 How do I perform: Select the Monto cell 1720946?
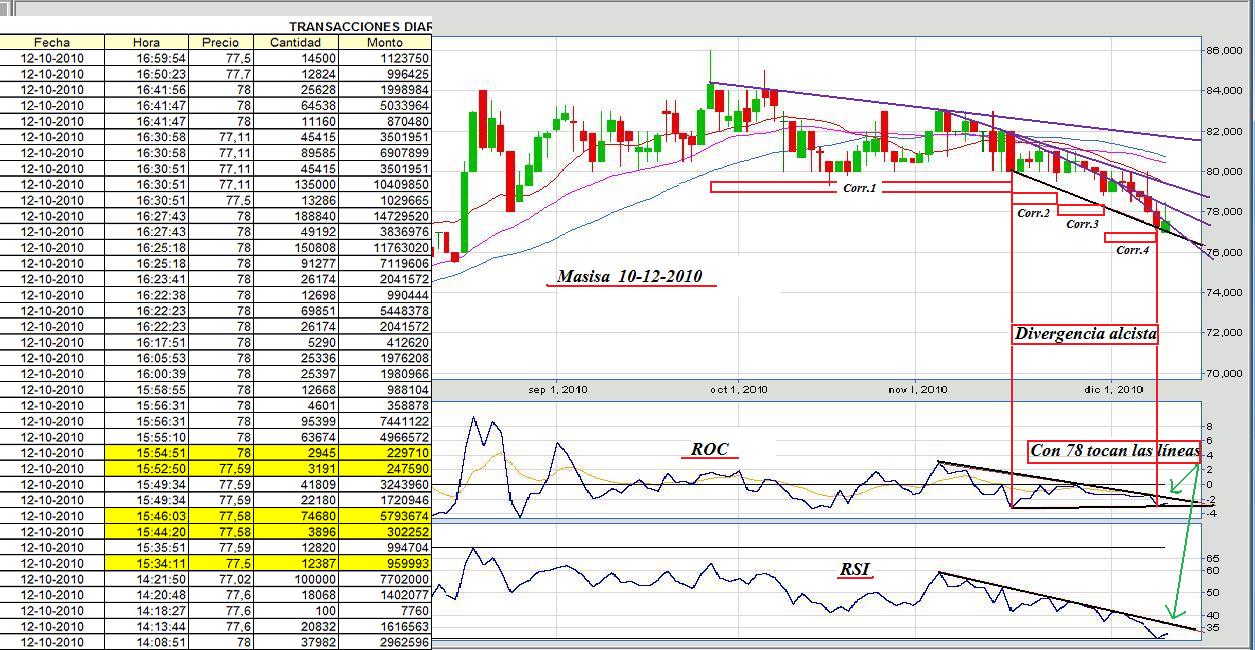(385, 500)
